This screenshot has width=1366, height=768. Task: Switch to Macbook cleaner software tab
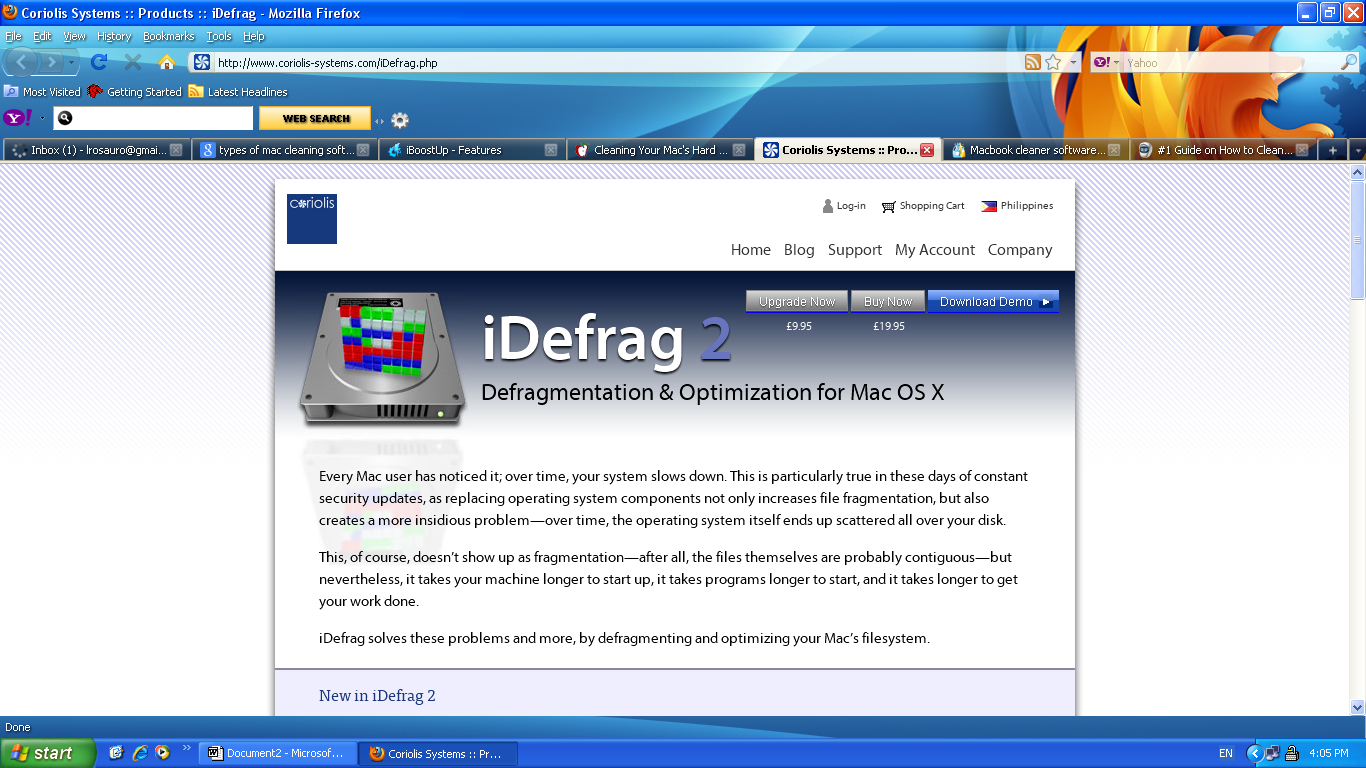coord(1035,150)
